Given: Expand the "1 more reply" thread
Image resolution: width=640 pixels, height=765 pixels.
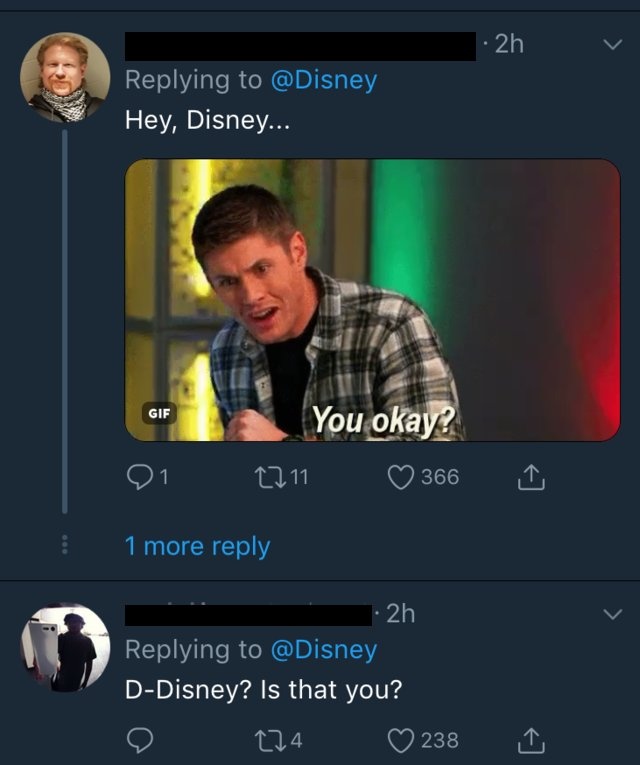Looking at the screenshot, I should click(197, 546).
